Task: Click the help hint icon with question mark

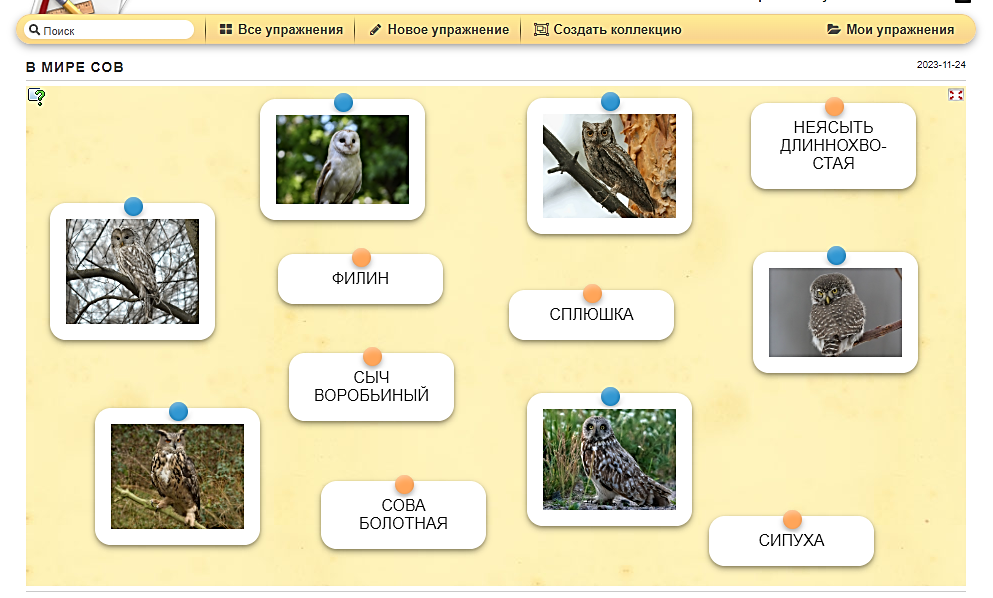Action: coord(36,96)
